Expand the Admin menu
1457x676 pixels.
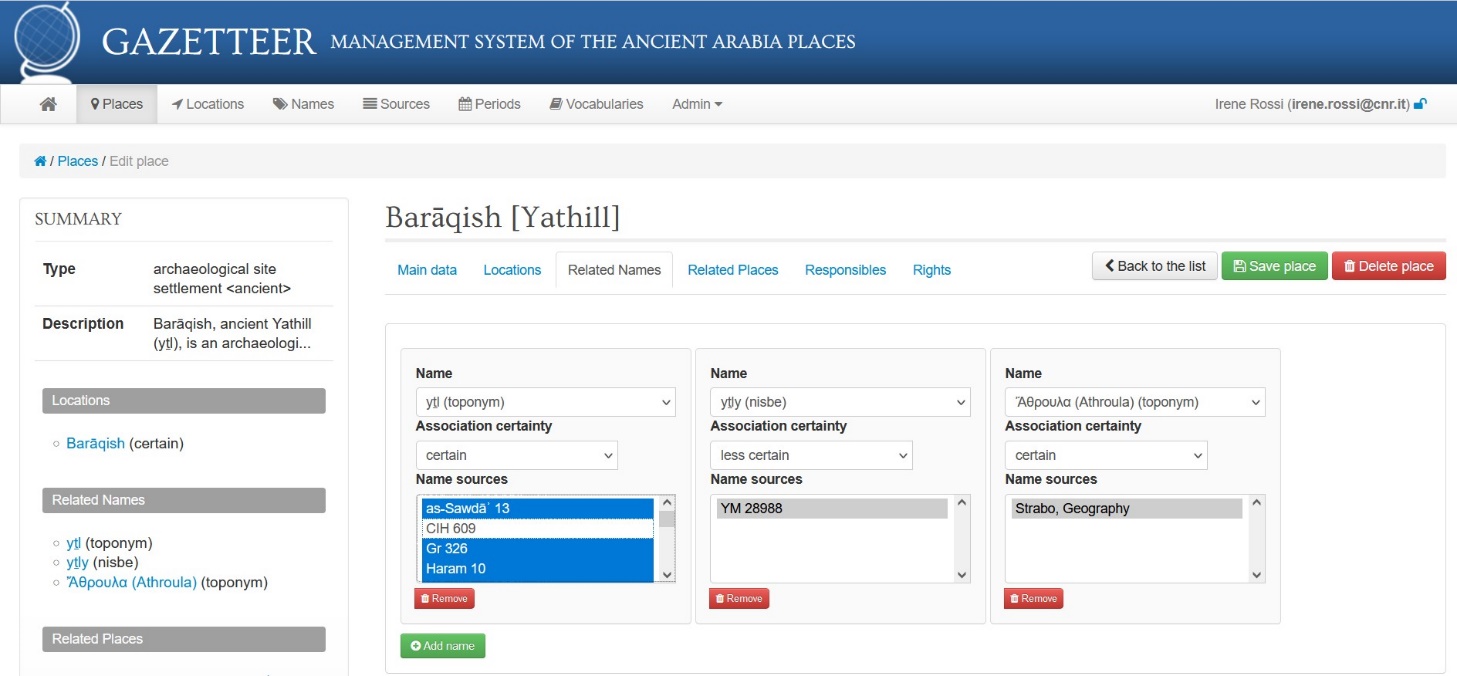pyautogui.click(x=696, y=103)
